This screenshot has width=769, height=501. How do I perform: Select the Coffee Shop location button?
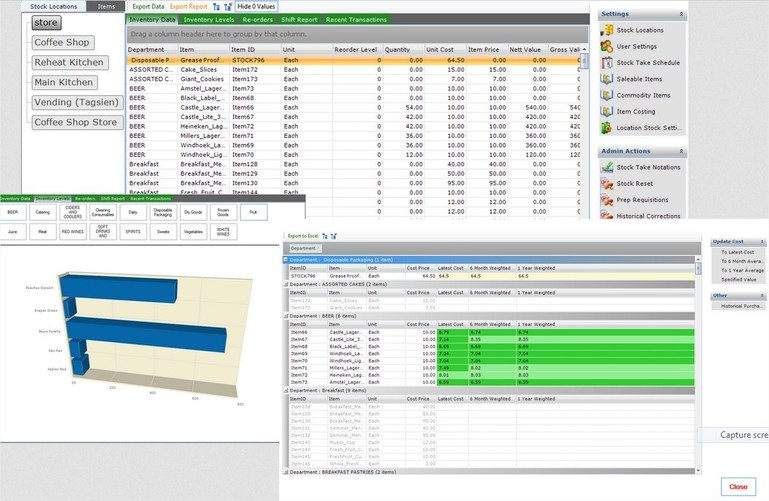[x=61, y=43]
